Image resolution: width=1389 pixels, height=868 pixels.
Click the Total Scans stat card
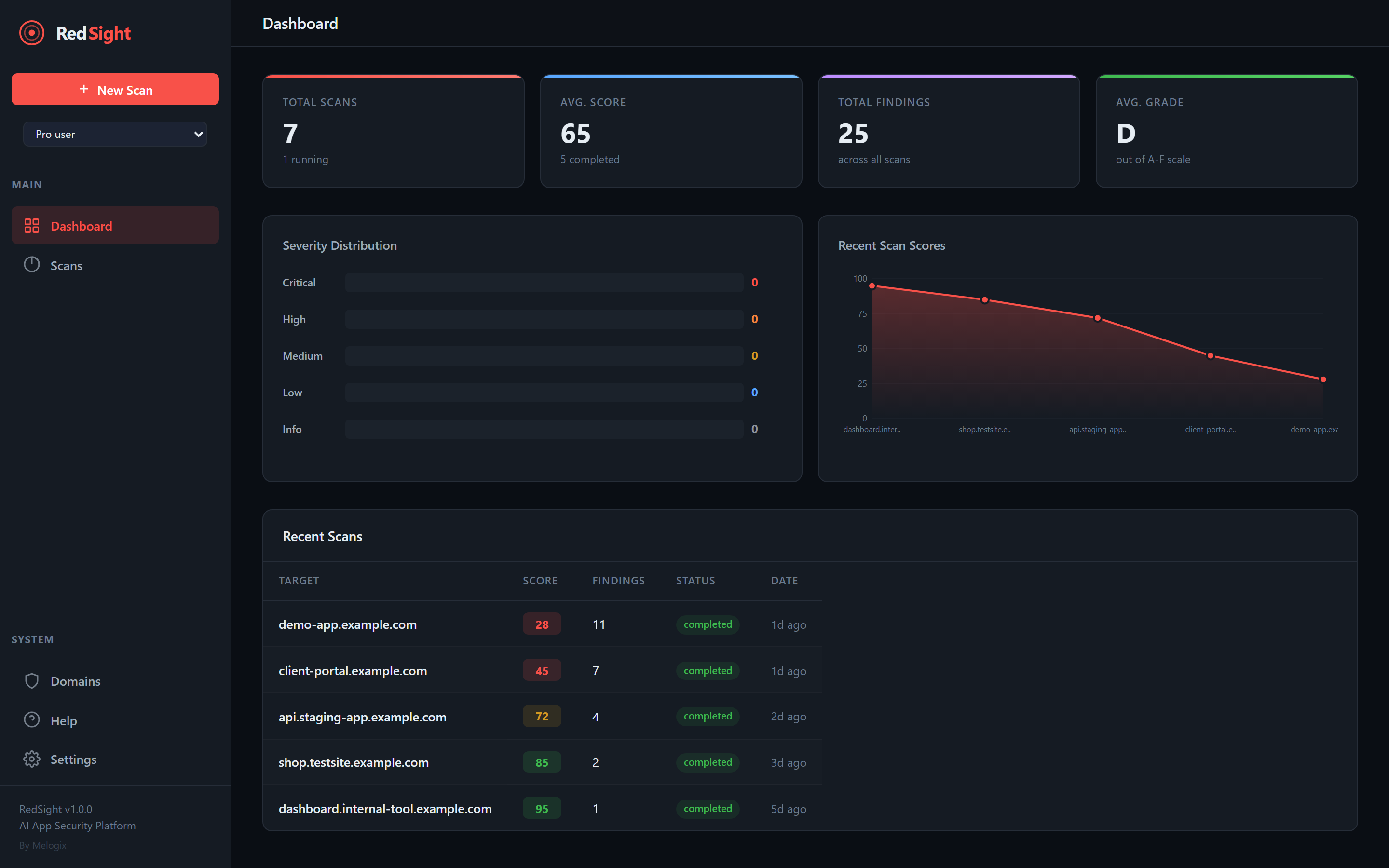[393, 132]
